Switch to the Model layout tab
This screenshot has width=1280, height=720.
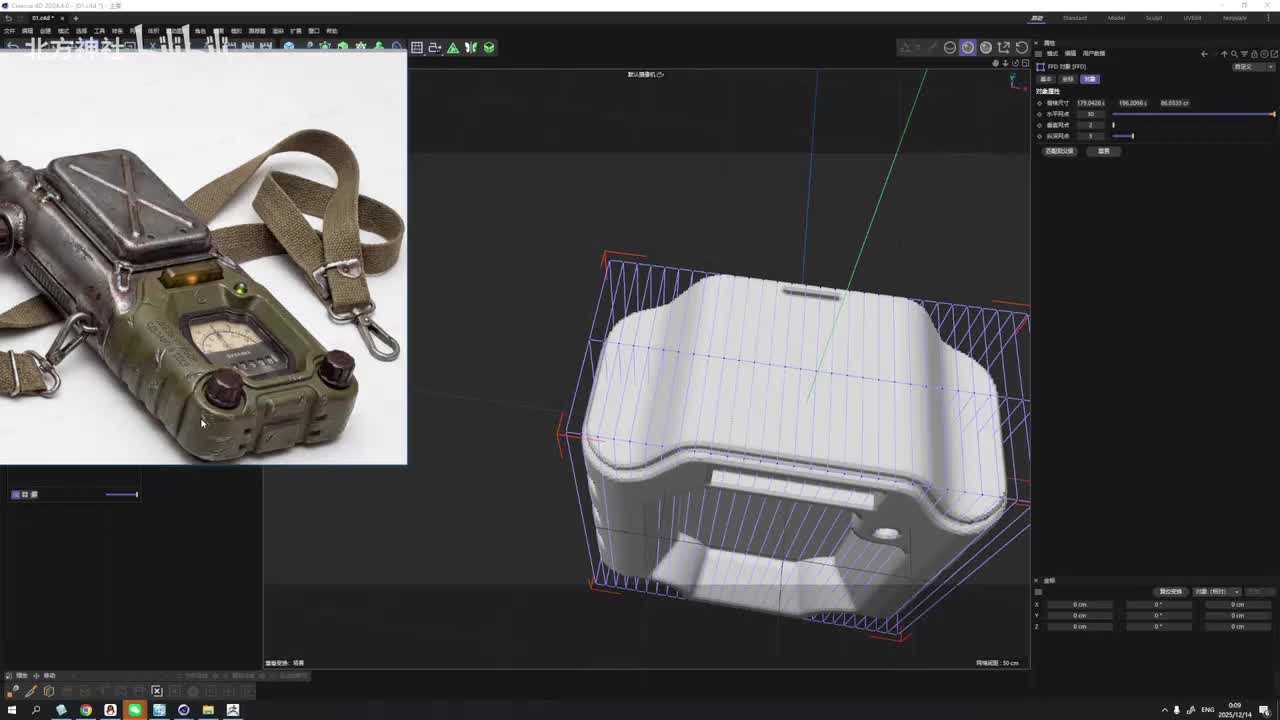tap(1116, 18)
